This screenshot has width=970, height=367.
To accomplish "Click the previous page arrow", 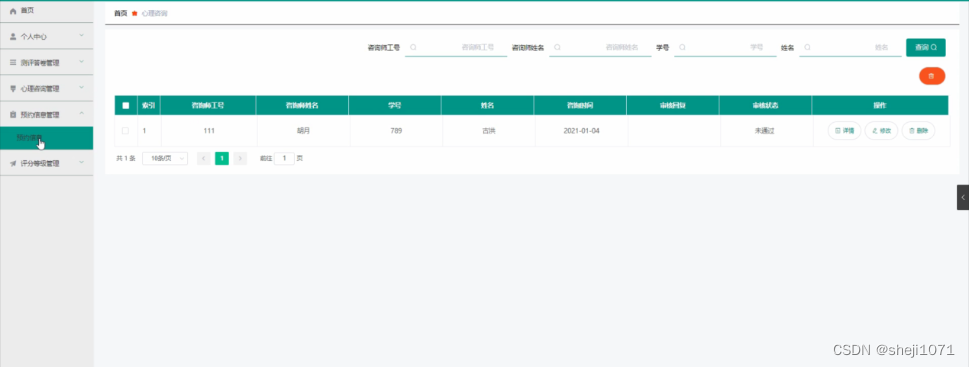I will 204,158.
